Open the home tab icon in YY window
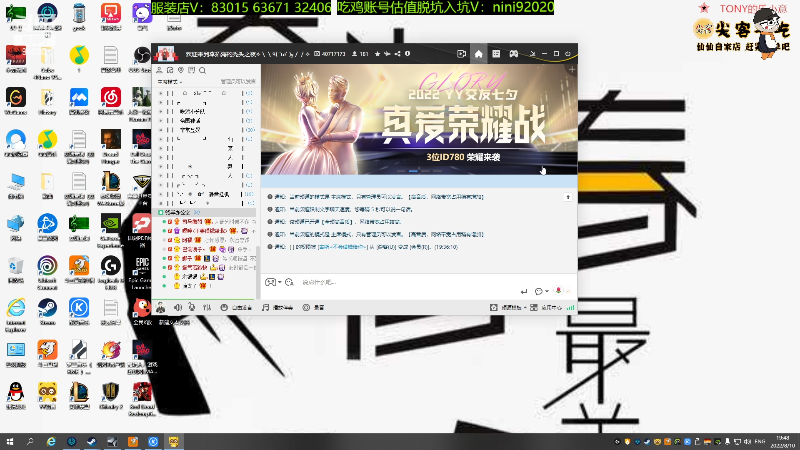 (x=479, y=54)
